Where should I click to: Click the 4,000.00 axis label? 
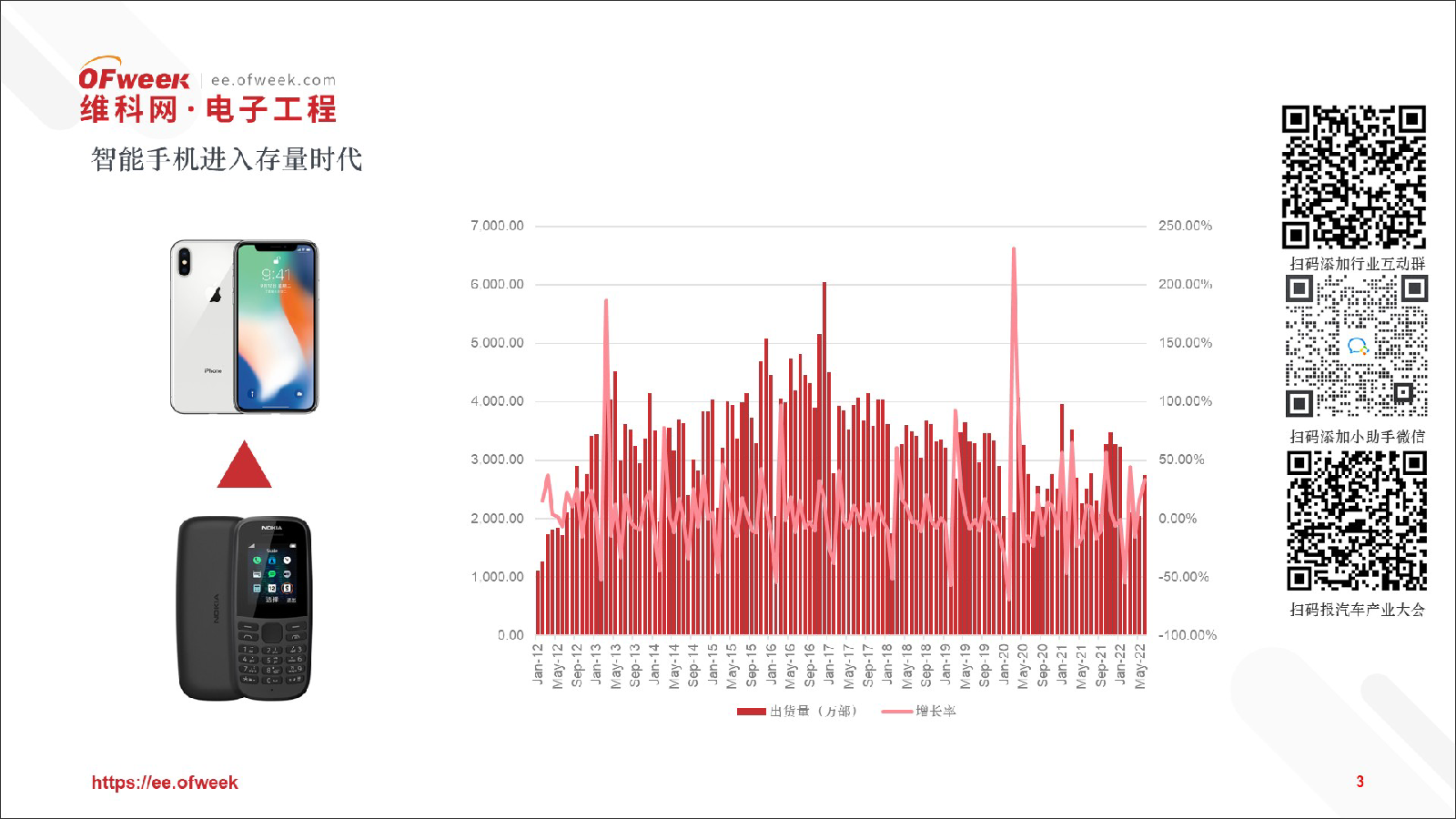pos(497,401)
